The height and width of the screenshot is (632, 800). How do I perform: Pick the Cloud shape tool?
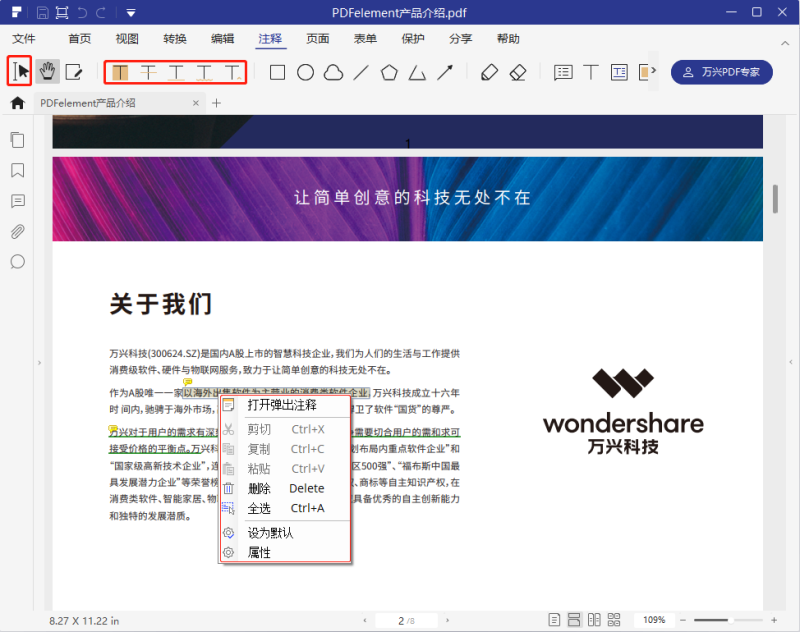[333, 72]
